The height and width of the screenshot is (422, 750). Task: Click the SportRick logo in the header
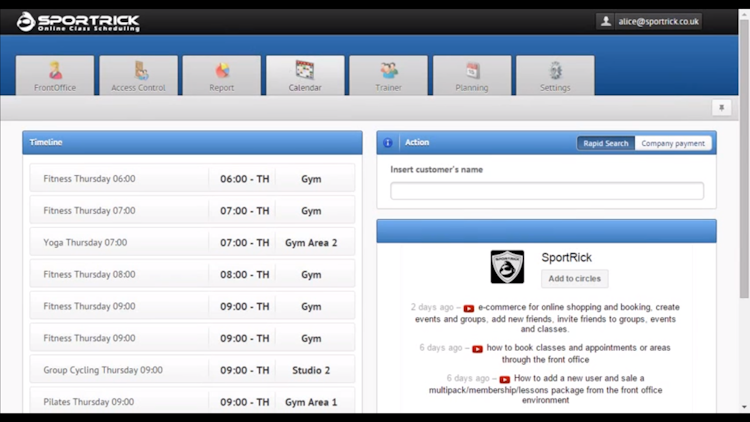point(78,22)
